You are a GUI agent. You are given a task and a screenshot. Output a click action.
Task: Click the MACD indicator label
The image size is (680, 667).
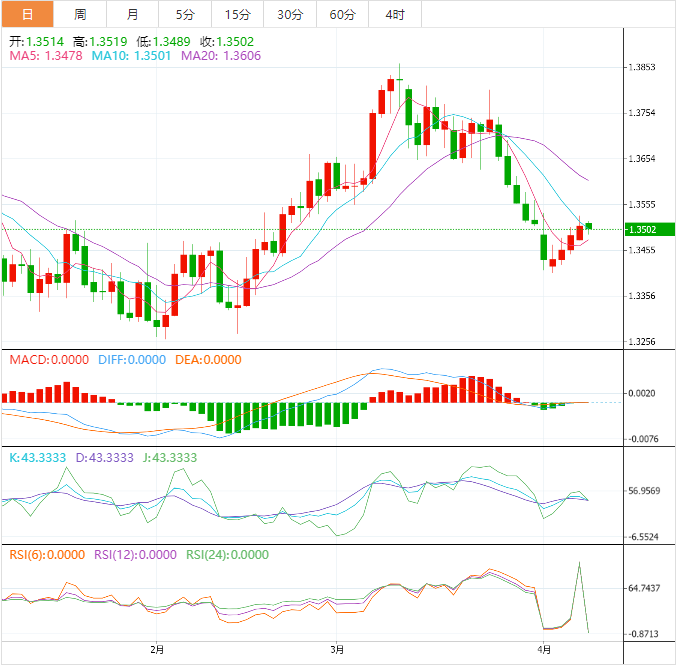click(x=48, y=360)
